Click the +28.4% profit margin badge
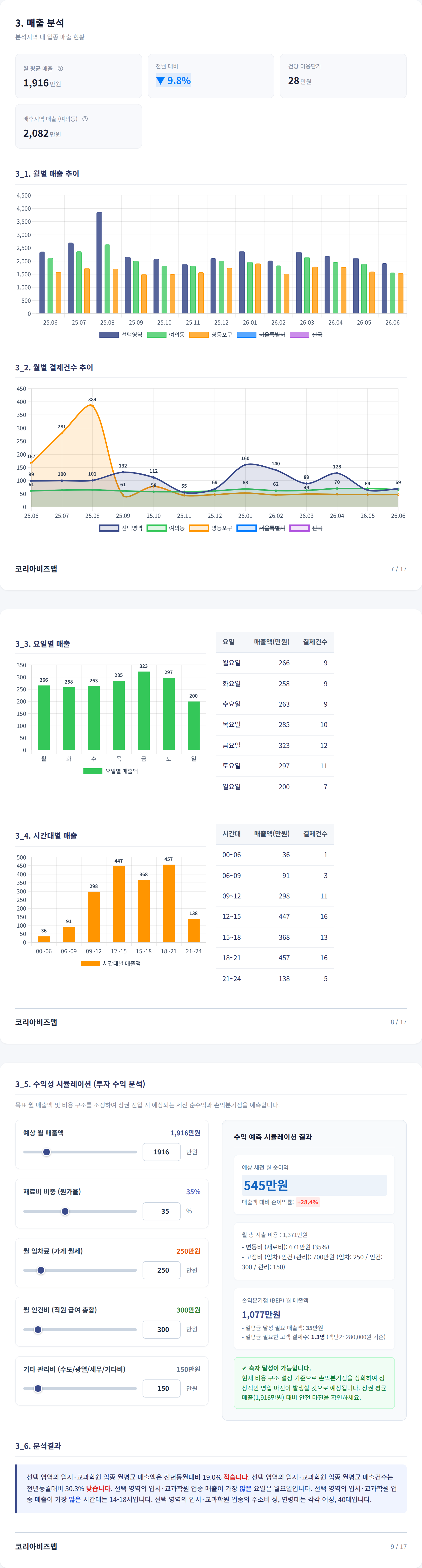422x1568 pixels. click(x=307, y=1202)
